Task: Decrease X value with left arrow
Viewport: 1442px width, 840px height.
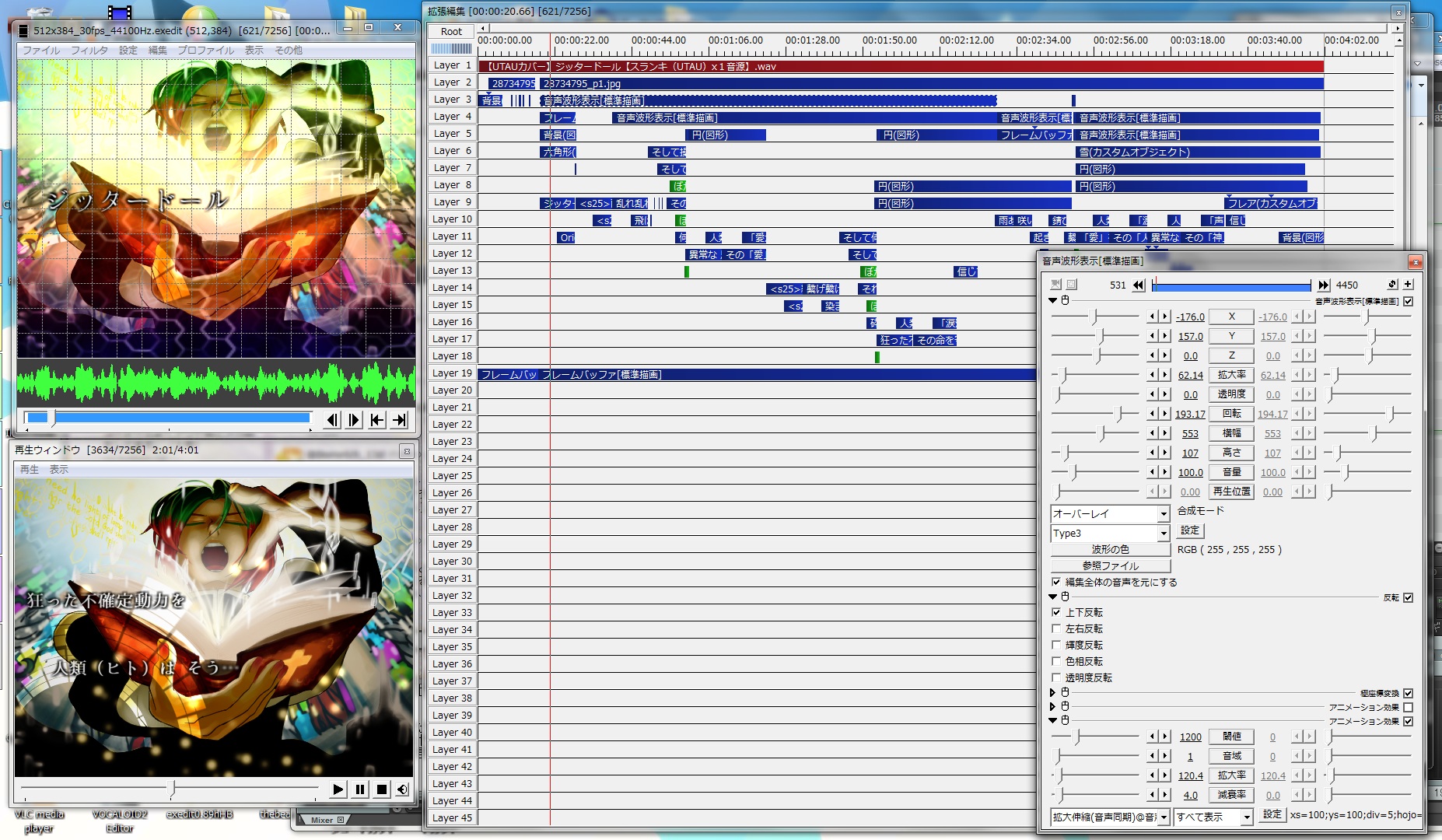Action: pyautogui.click(x=1153, y=317)
